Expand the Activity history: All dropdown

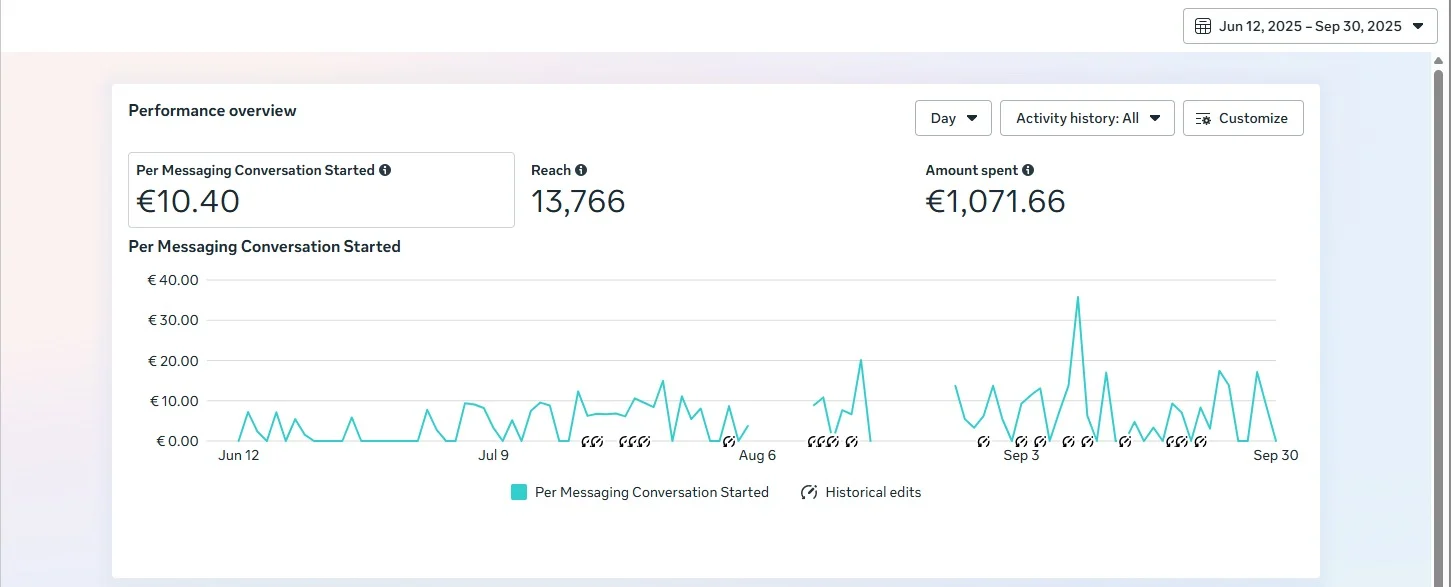pyautogui.click(x=1087, y=118)
